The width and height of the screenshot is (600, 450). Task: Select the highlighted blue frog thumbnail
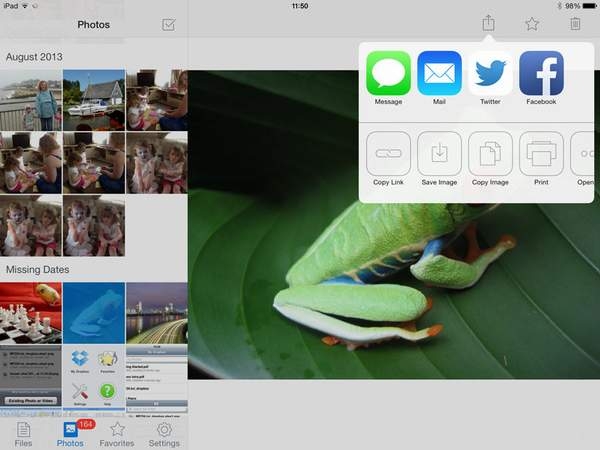94,313
